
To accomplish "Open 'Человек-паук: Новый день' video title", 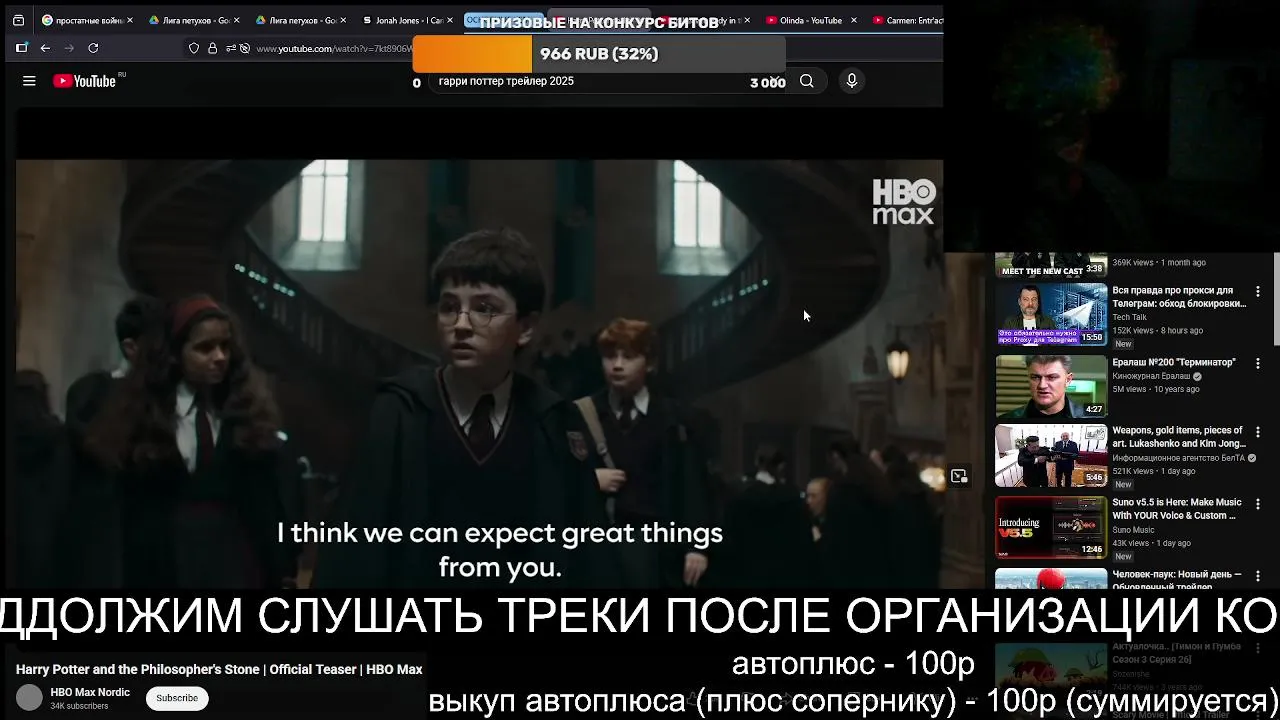I will [x=1177, y=580].
